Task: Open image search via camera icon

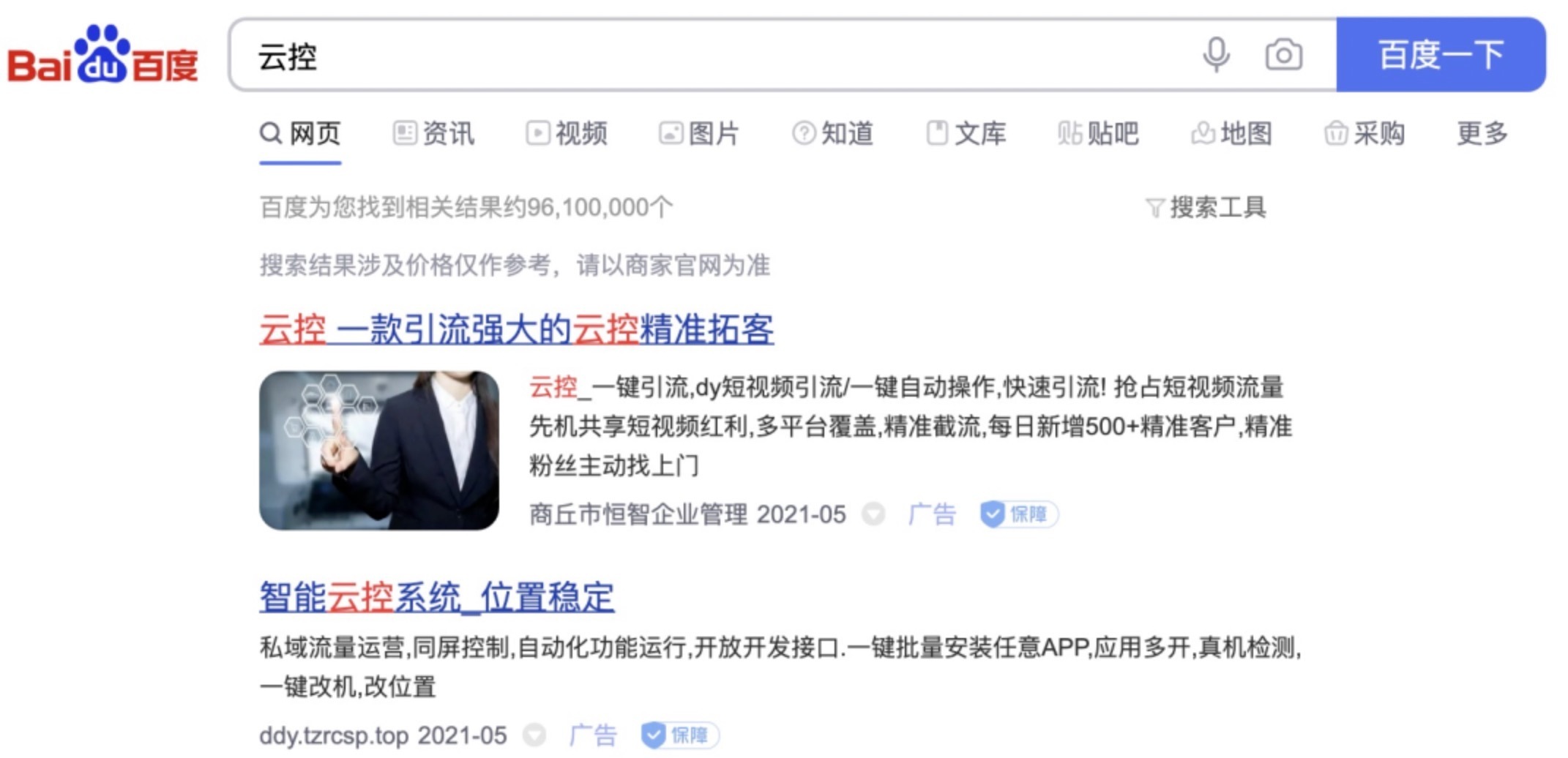Action: tap(1284, 55)
